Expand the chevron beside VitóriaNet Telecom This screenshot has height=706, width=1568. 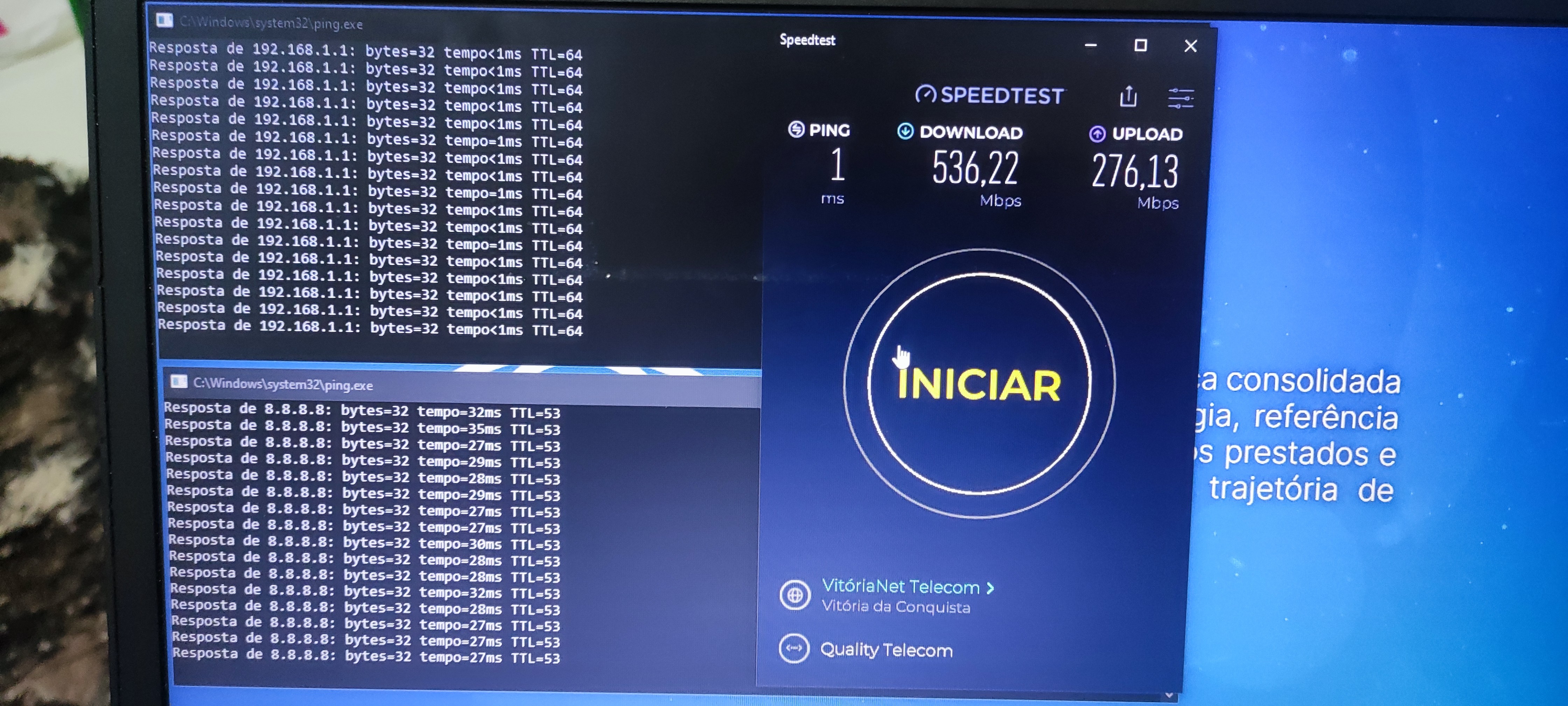click(x=990, y=588)
